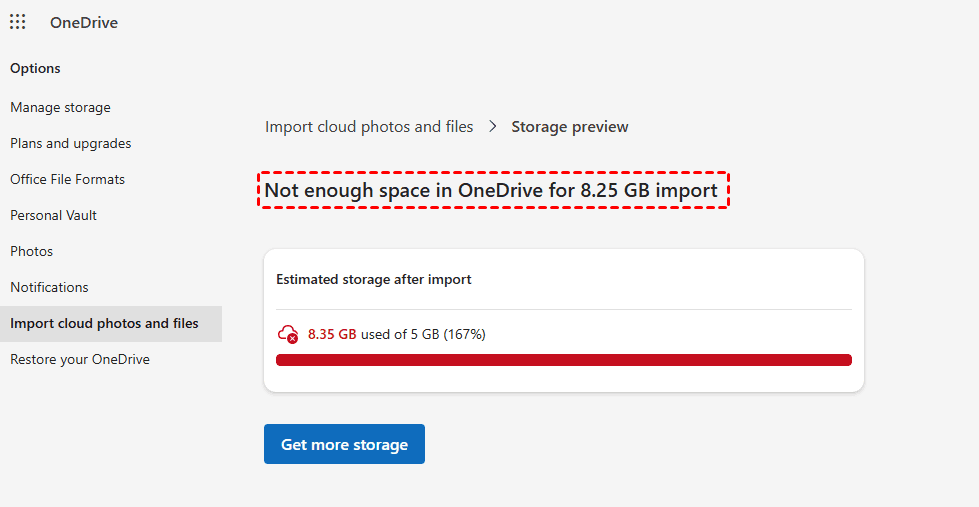This screenshot has height=507, width=979.
Task: Click the Storage preview breadcrumb
Action: click(570, 127)
